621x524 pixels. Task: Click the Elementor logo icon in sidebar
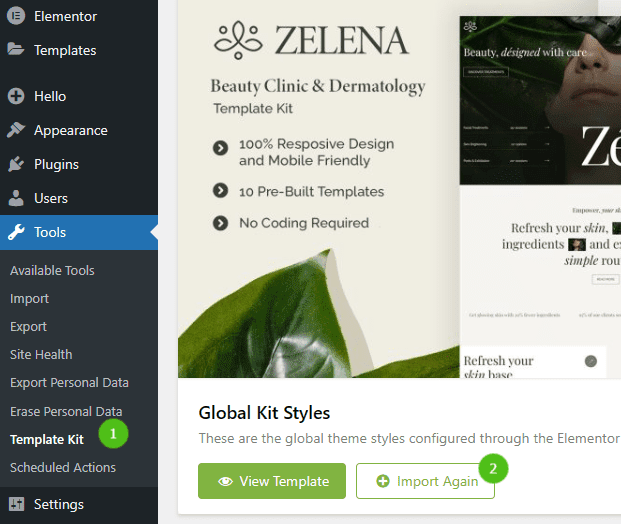tap(16, 16)
